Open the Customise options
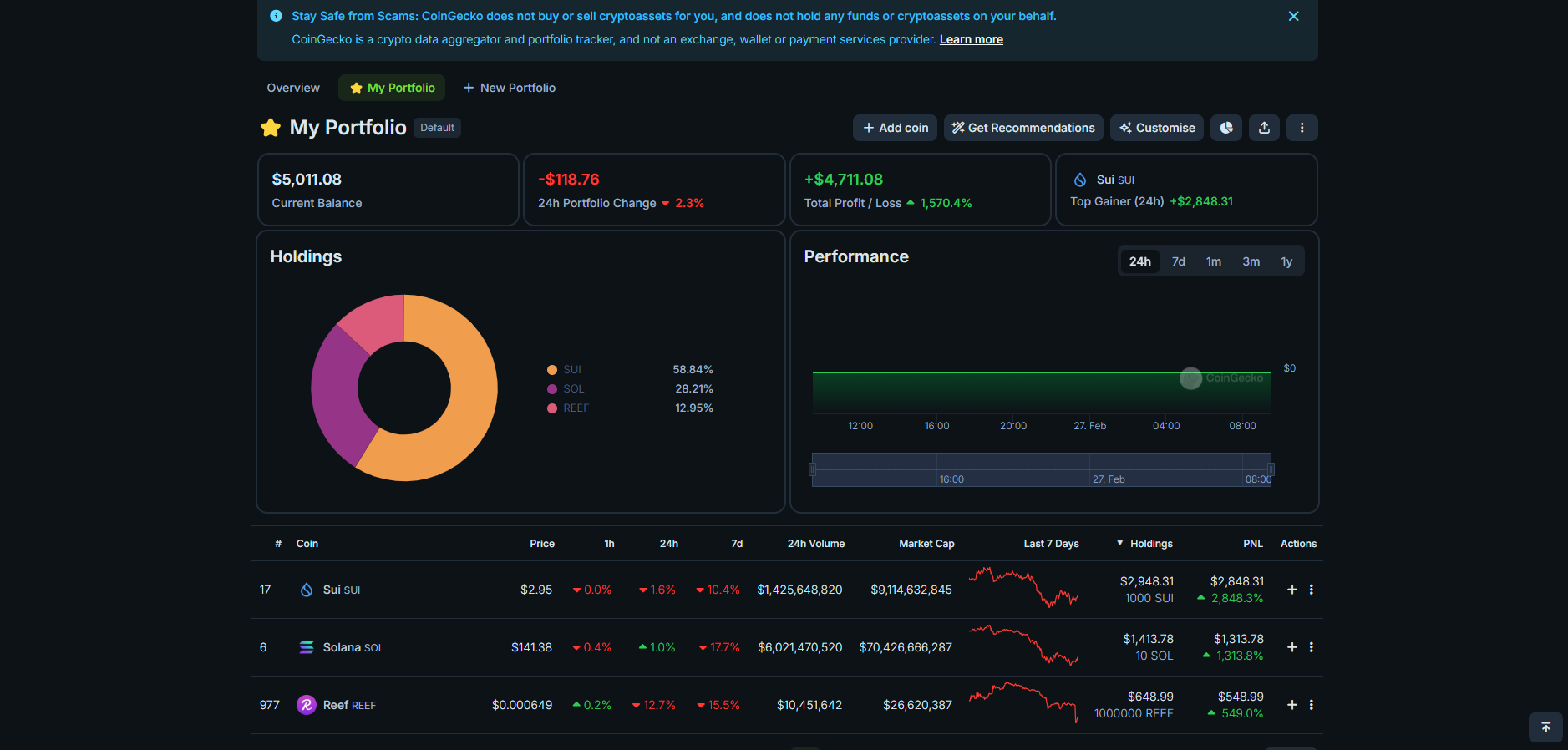The width and height of the screenshot is (1568, 750). tap(1157, 128)
